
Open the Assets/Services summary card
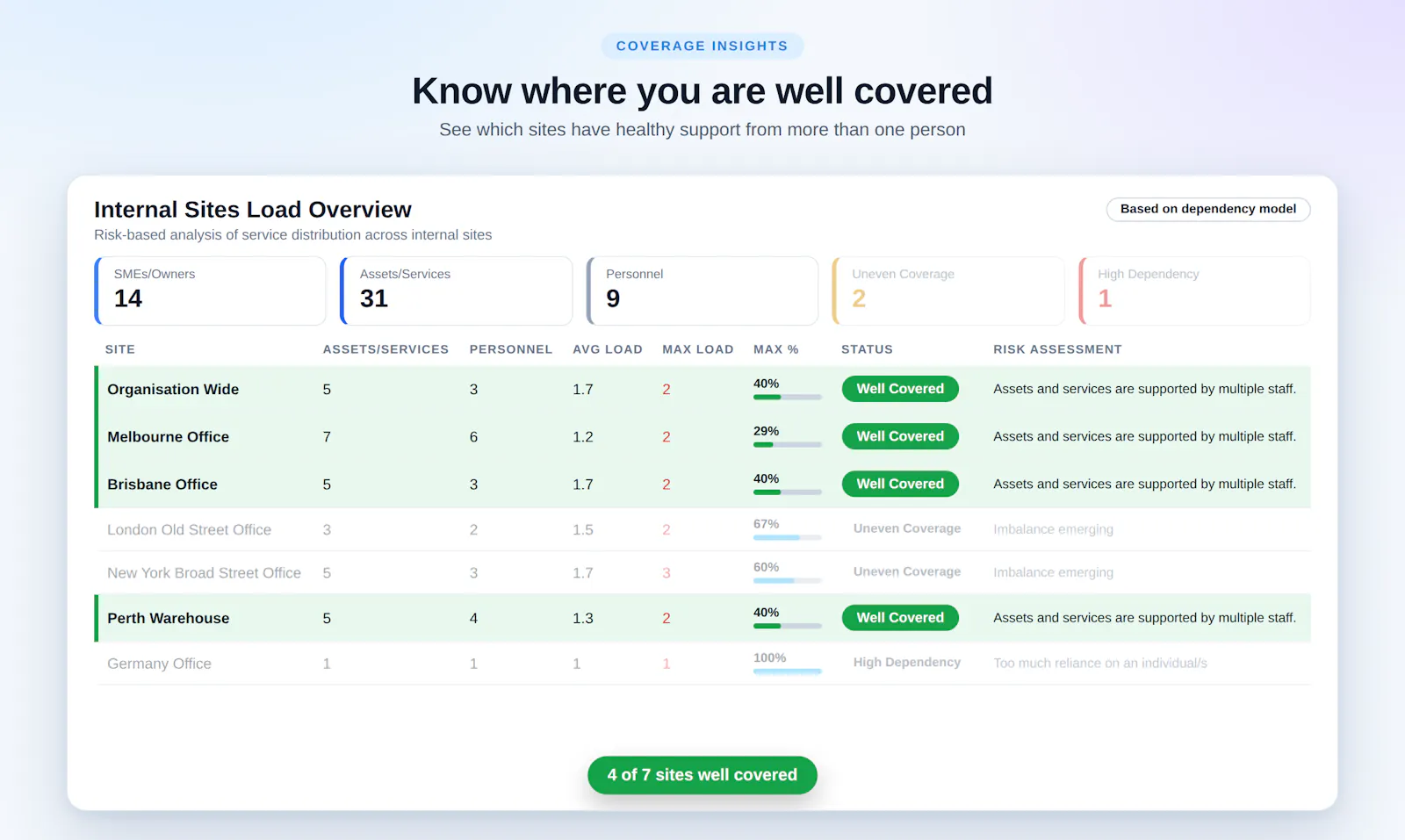click(x=456, y=291)
